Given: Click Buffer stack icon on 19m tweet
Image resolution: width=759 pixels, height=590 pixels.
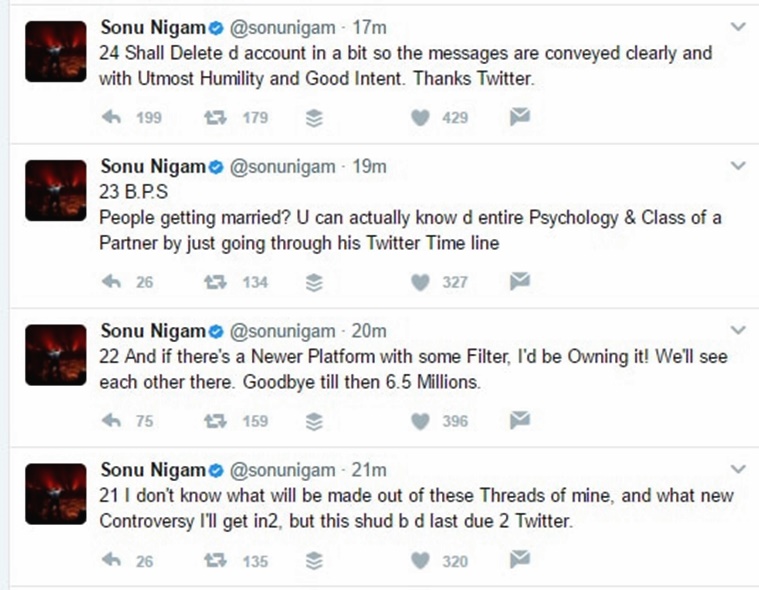Looking at the screenshot, I should [314, 283].
